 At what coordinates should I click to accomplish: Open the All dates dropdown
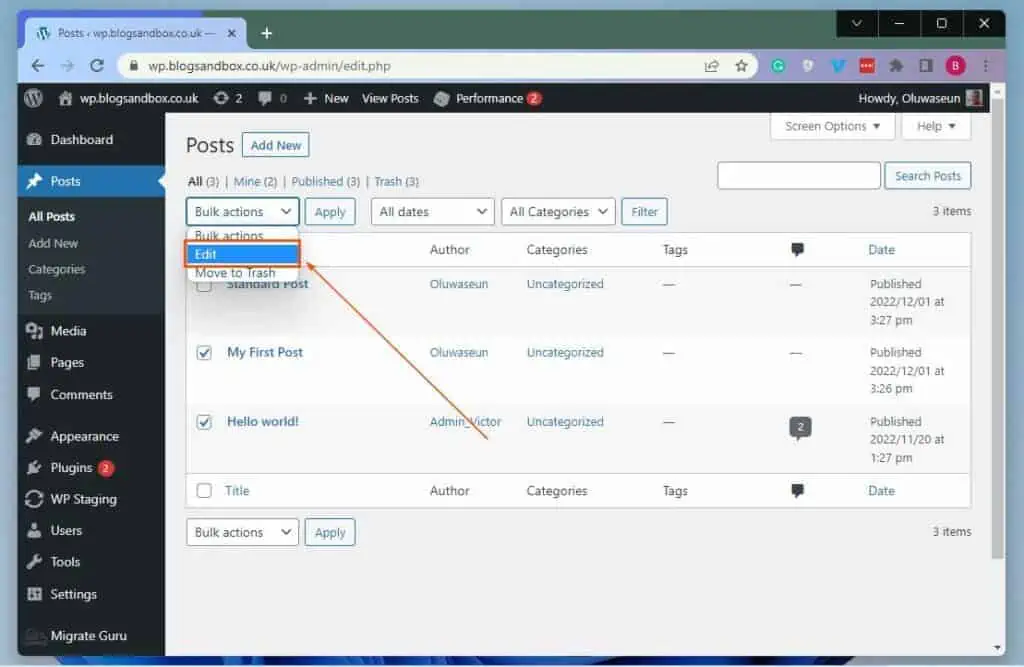coord(432,211)
